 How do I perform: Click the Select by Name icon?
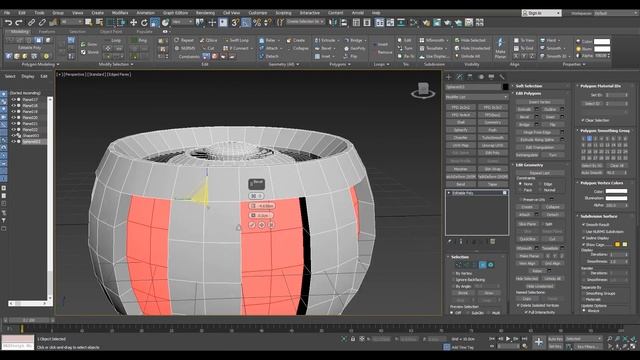[99, 22]
